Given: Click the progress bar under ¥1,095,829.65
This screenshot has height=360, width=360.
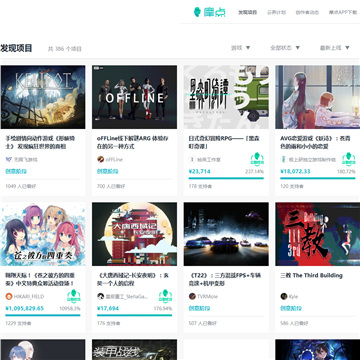Looking at the screenshot, I should (43, 315).
